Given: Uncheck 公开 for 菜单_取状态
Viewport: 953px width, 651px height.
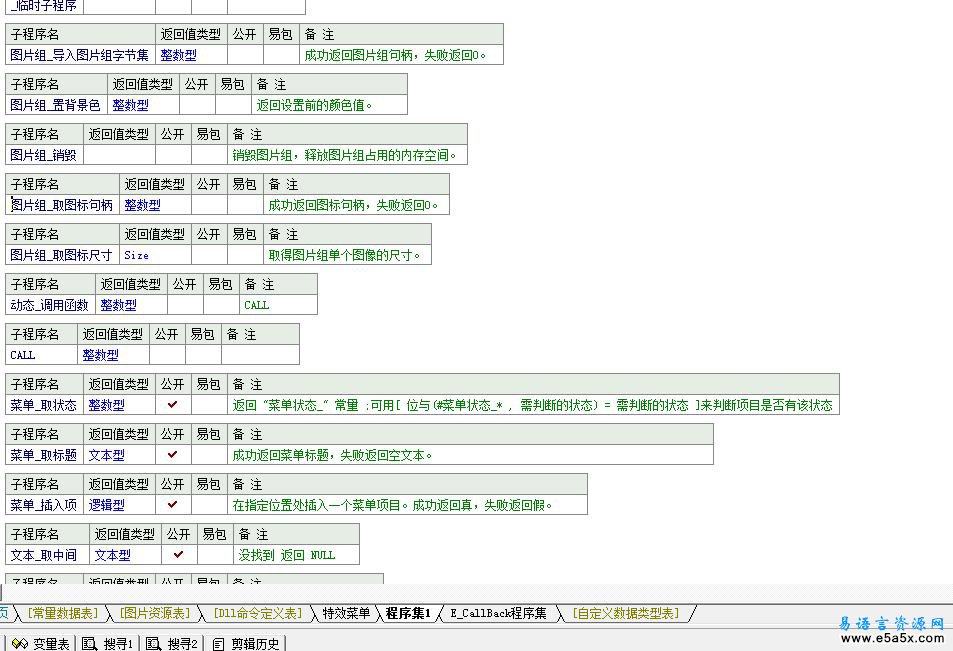Looking at the screenshot, I should click(173, 405).
